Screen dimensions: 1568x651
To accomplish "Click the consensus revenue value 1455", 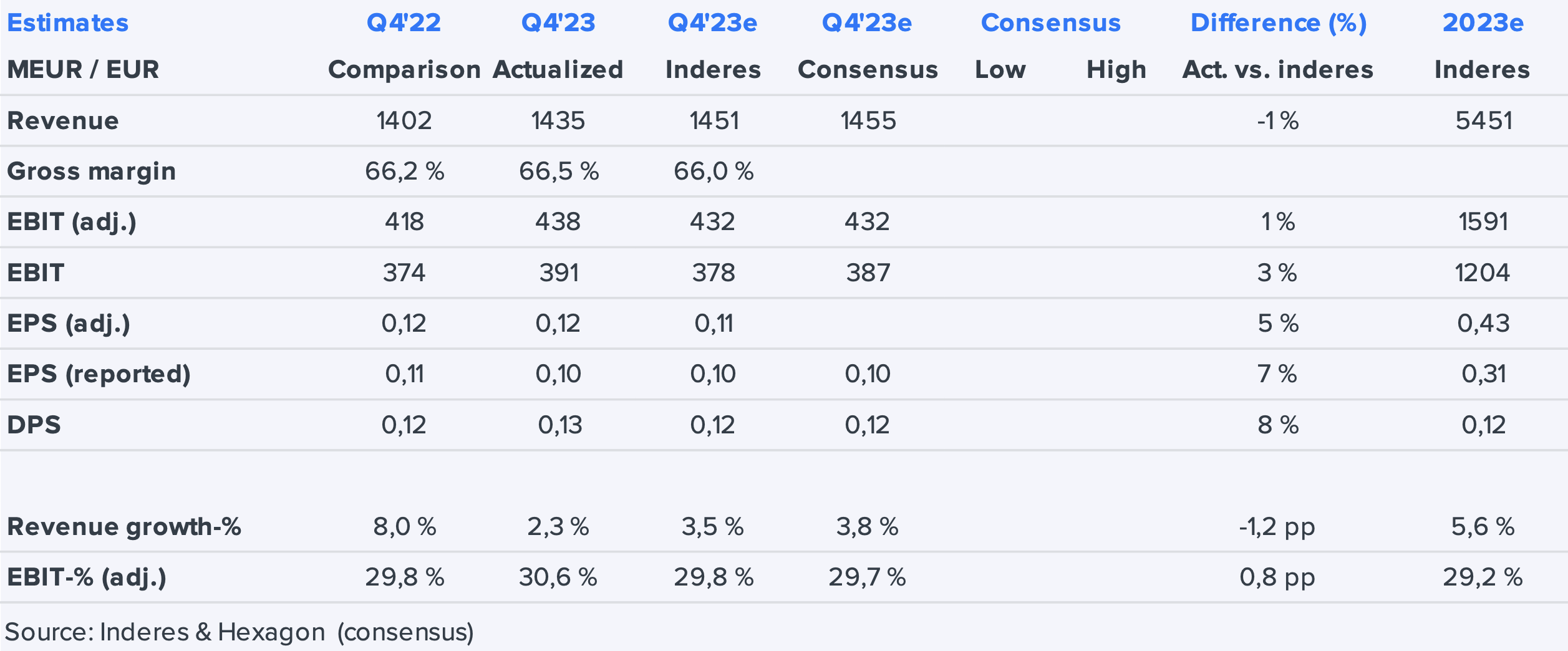I will point(868,120).
